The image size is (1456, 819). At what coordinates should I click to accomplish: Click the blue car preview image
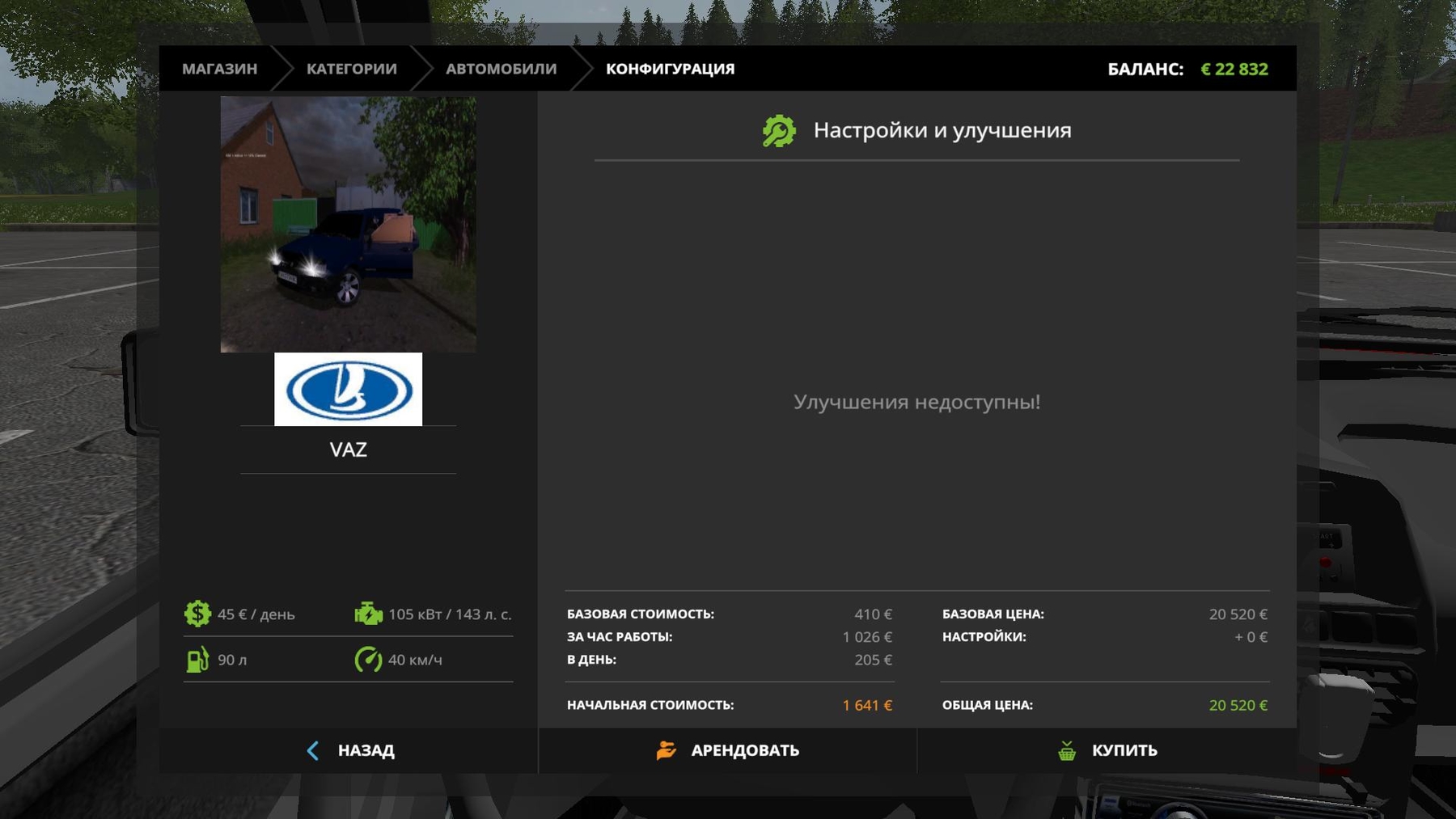pos(348,224)
